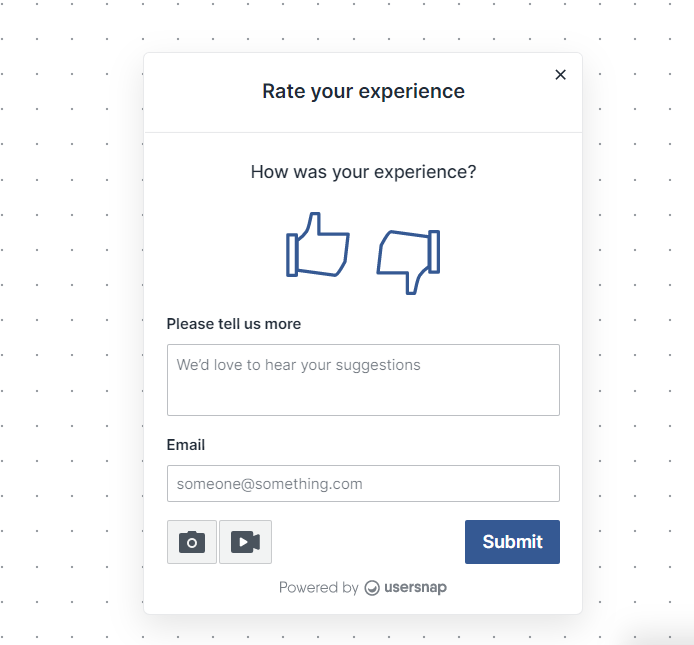Click the "Powered by" footer text
The image size is (694, 645).
(x=319, y=587)
